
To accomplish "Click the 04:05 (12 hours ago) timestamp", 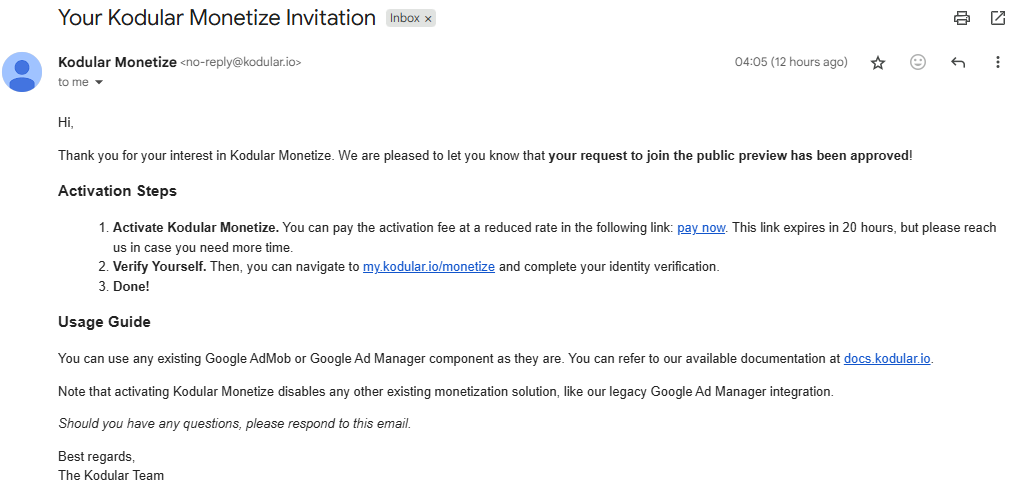I will (x=791, y=62).
